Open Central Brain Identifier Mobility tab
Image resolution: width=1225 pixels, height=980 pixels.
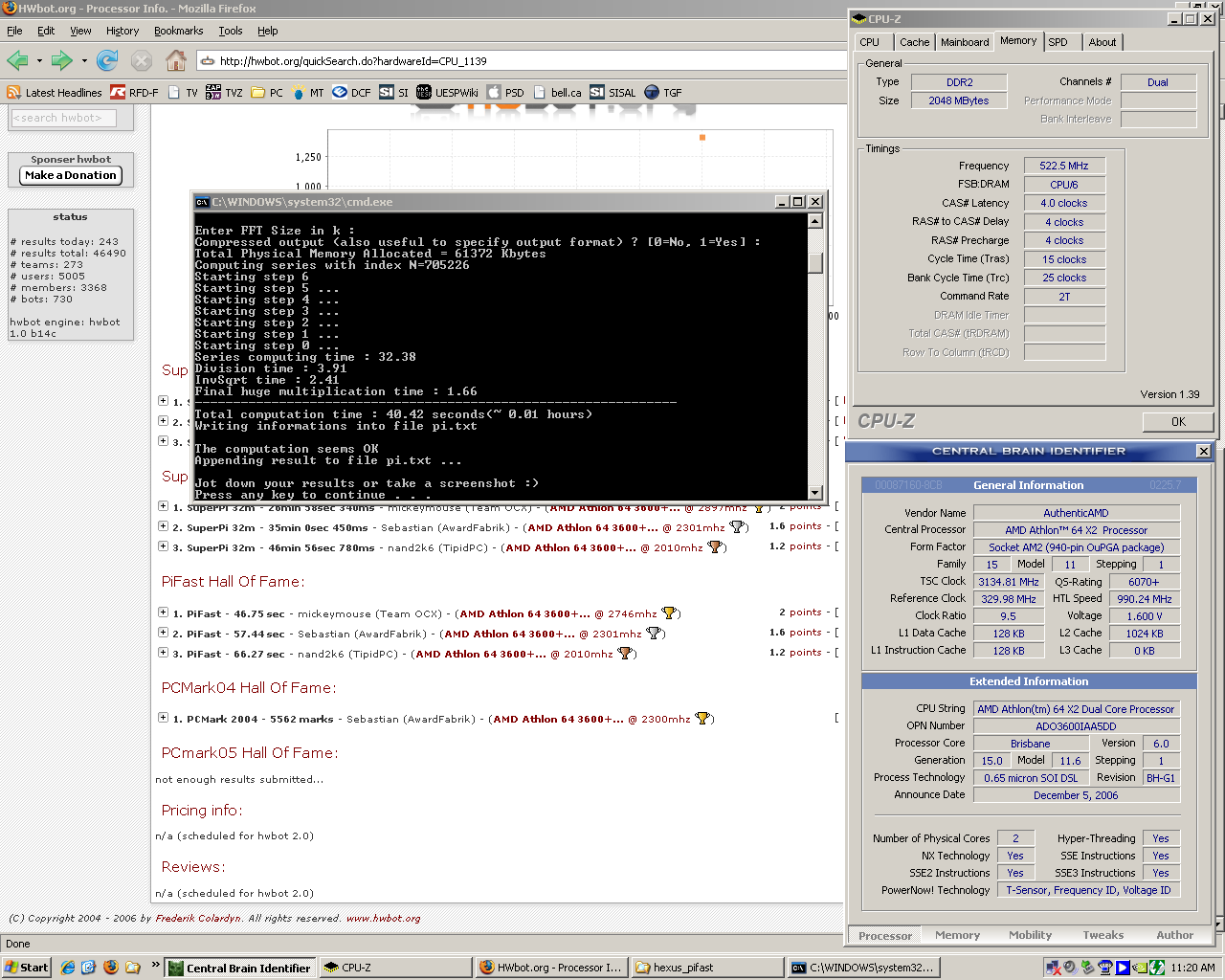(x=1030, y=935)
